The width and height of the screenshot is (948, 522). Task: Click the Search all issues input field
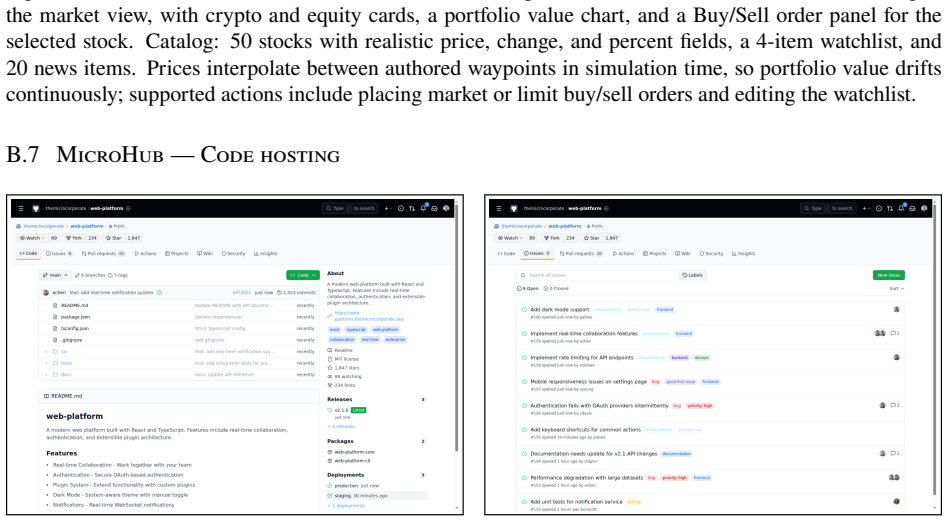click(x=596, y=275)
